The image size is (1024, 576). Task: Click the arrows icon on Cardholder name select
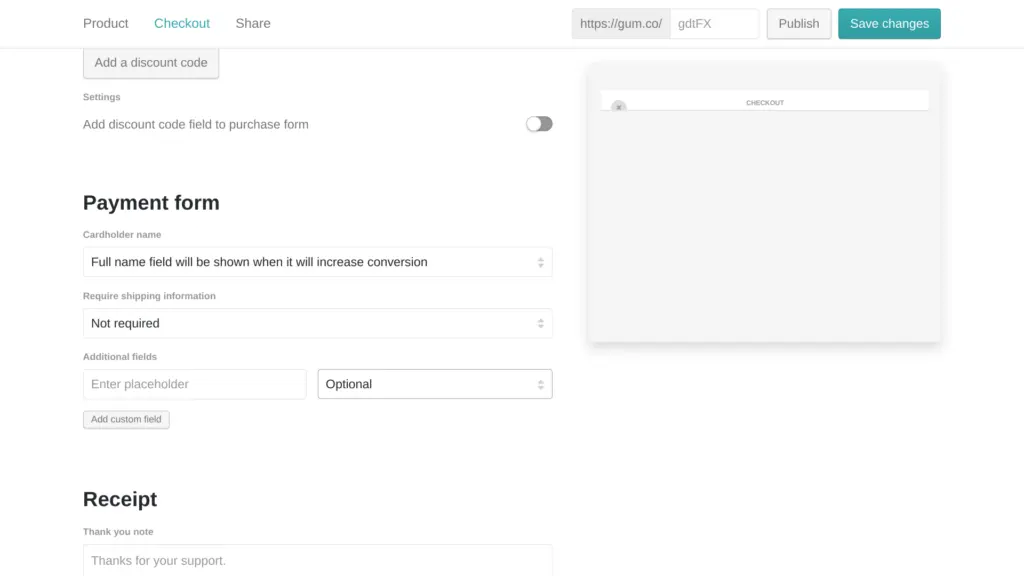tap(540, 262)
